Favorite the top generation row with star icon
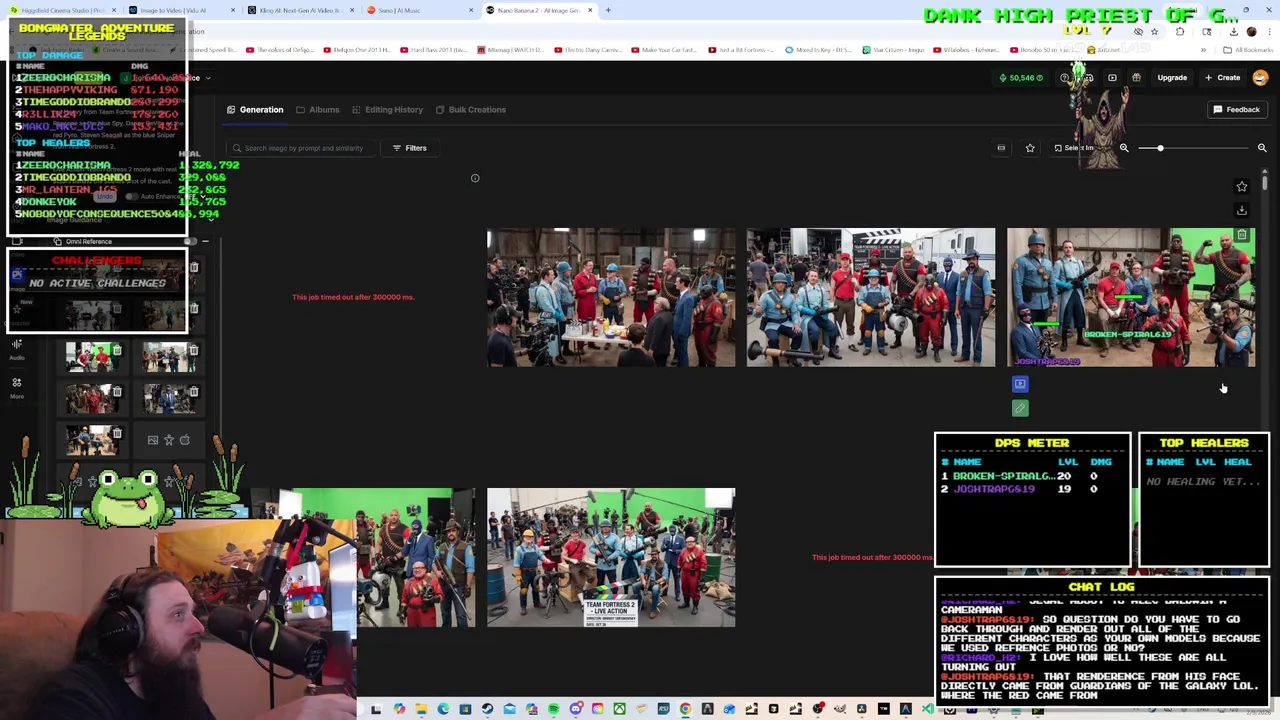1280x720 pixels. (x=1242, y=187)
